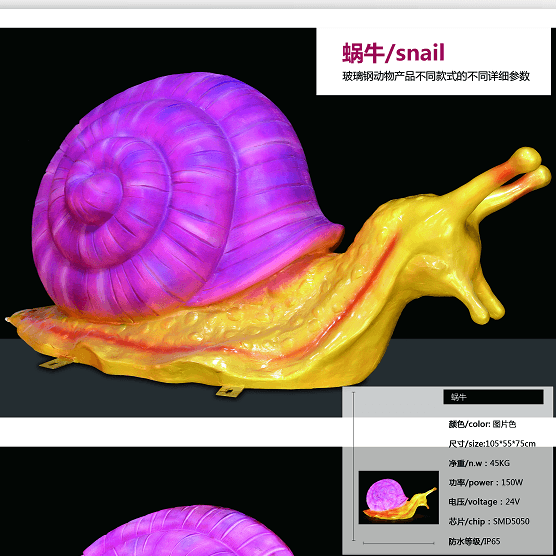Viewport: 556px width, 556px height.
Task: Select the 芯片/chip : SMD5050 line
Action: 489,521
